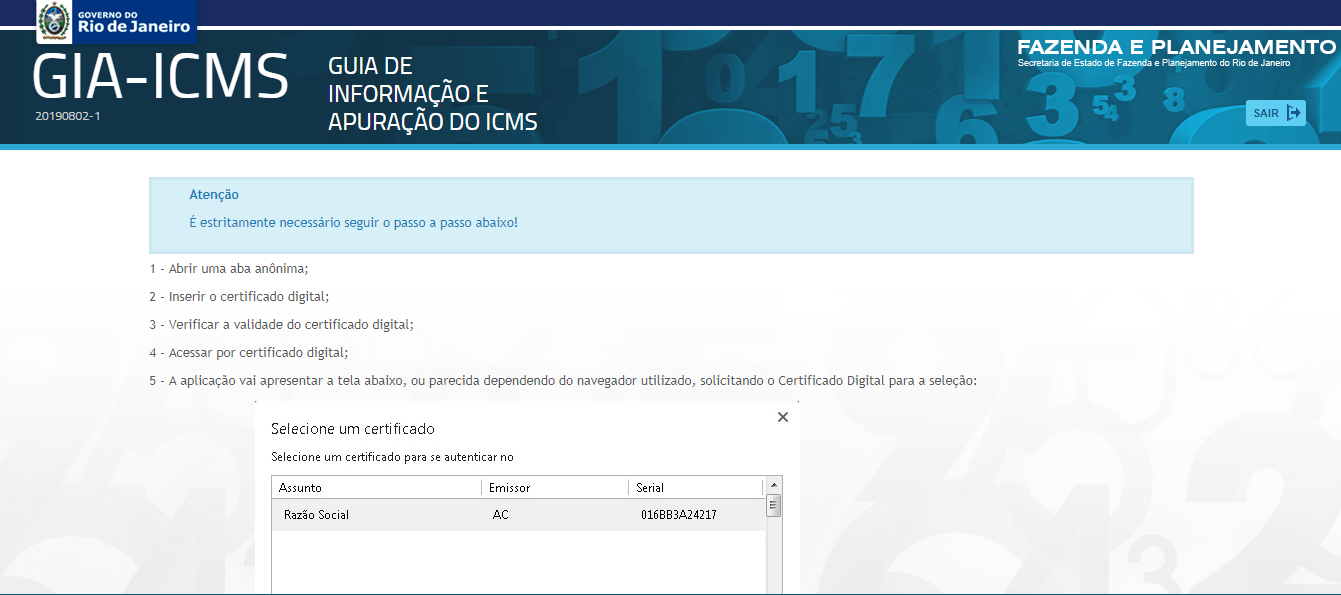The image size is (1341, 595).
Task: Click the Atenção alert heading
Action: (x=214, y=195)
